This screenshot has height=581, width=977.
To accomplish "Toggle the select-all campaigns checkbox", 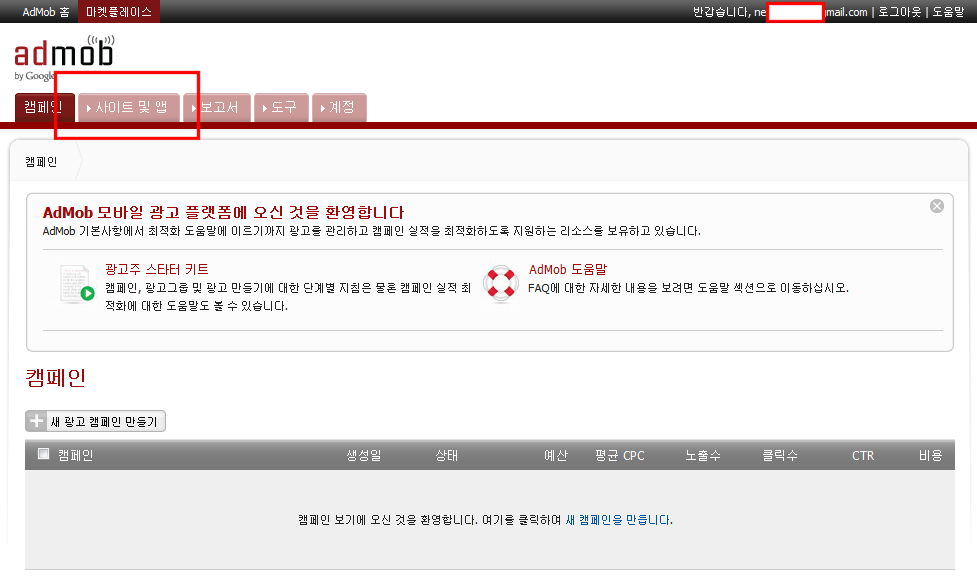I will (43, 454).
